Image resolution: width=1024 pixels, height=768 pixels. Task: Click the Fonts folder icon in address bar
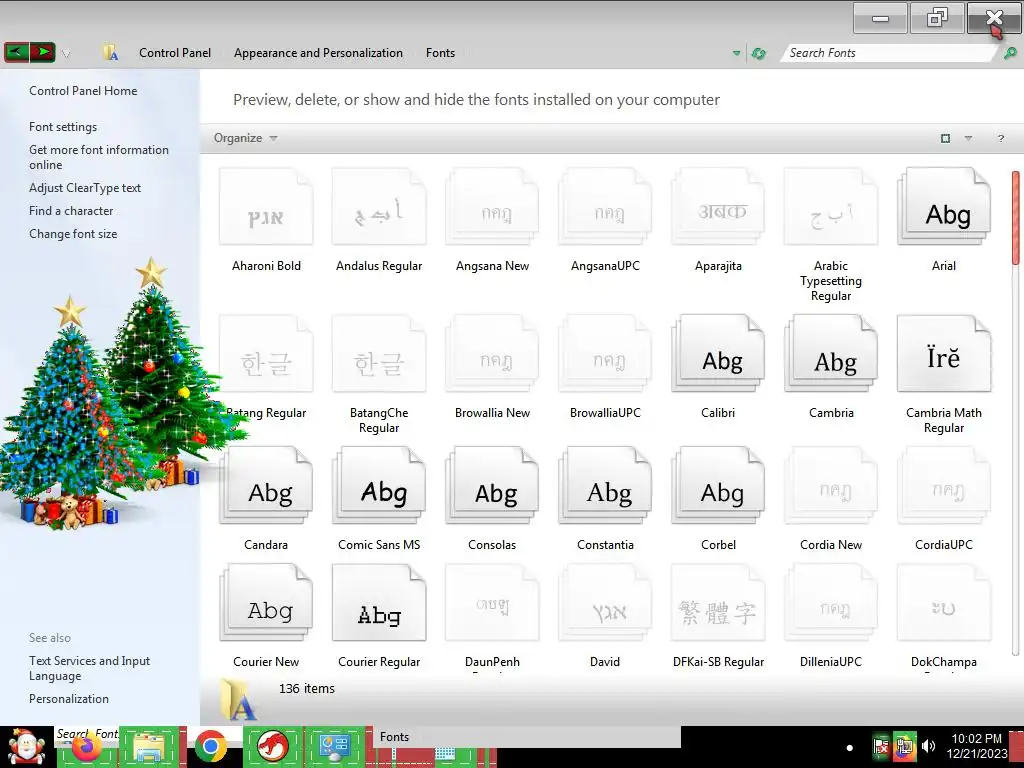[110, 52]
